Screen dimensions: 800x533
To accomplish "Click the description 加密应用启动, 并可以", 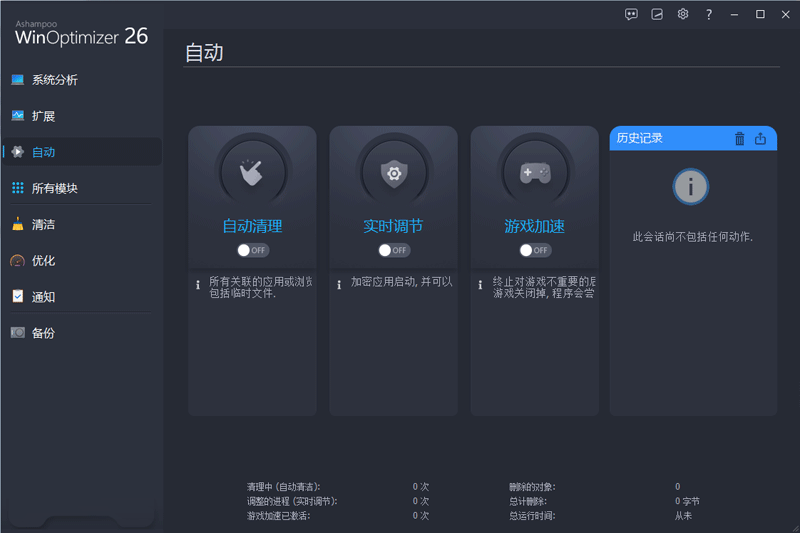I will point(402,282).
